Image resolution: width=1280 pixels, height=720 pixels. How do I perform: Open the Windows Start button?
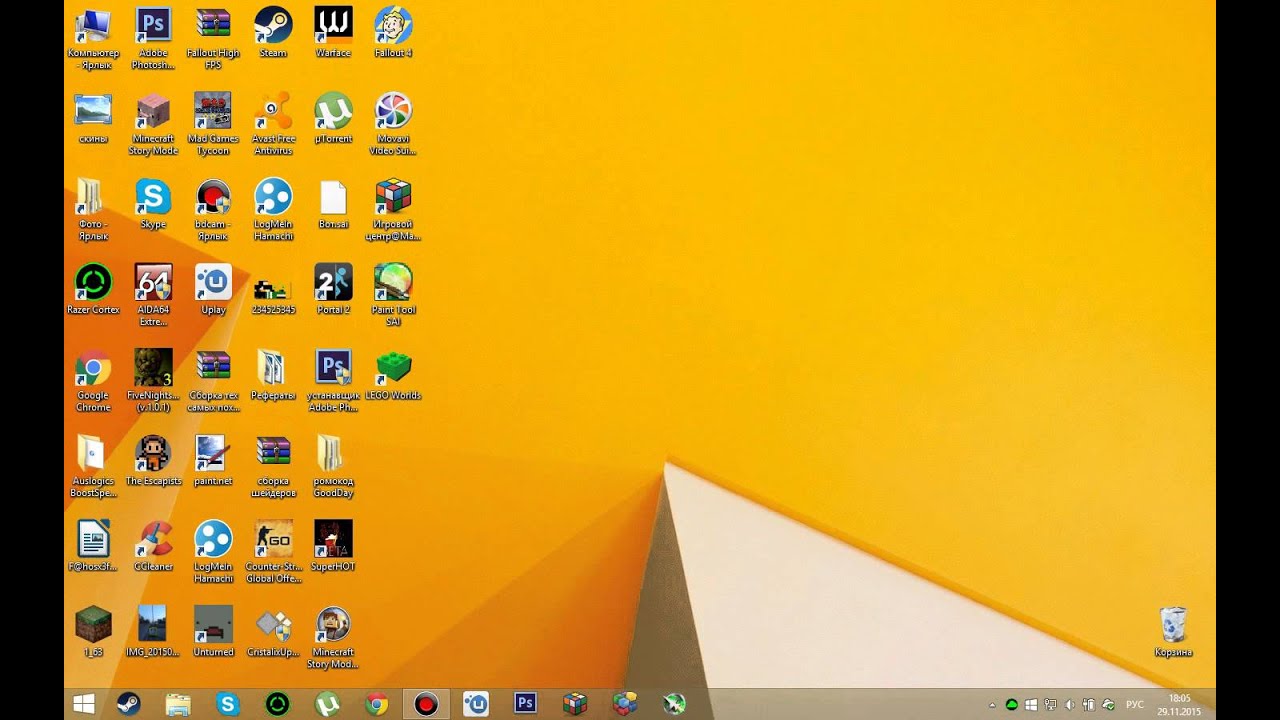click(x=84, y=704)
